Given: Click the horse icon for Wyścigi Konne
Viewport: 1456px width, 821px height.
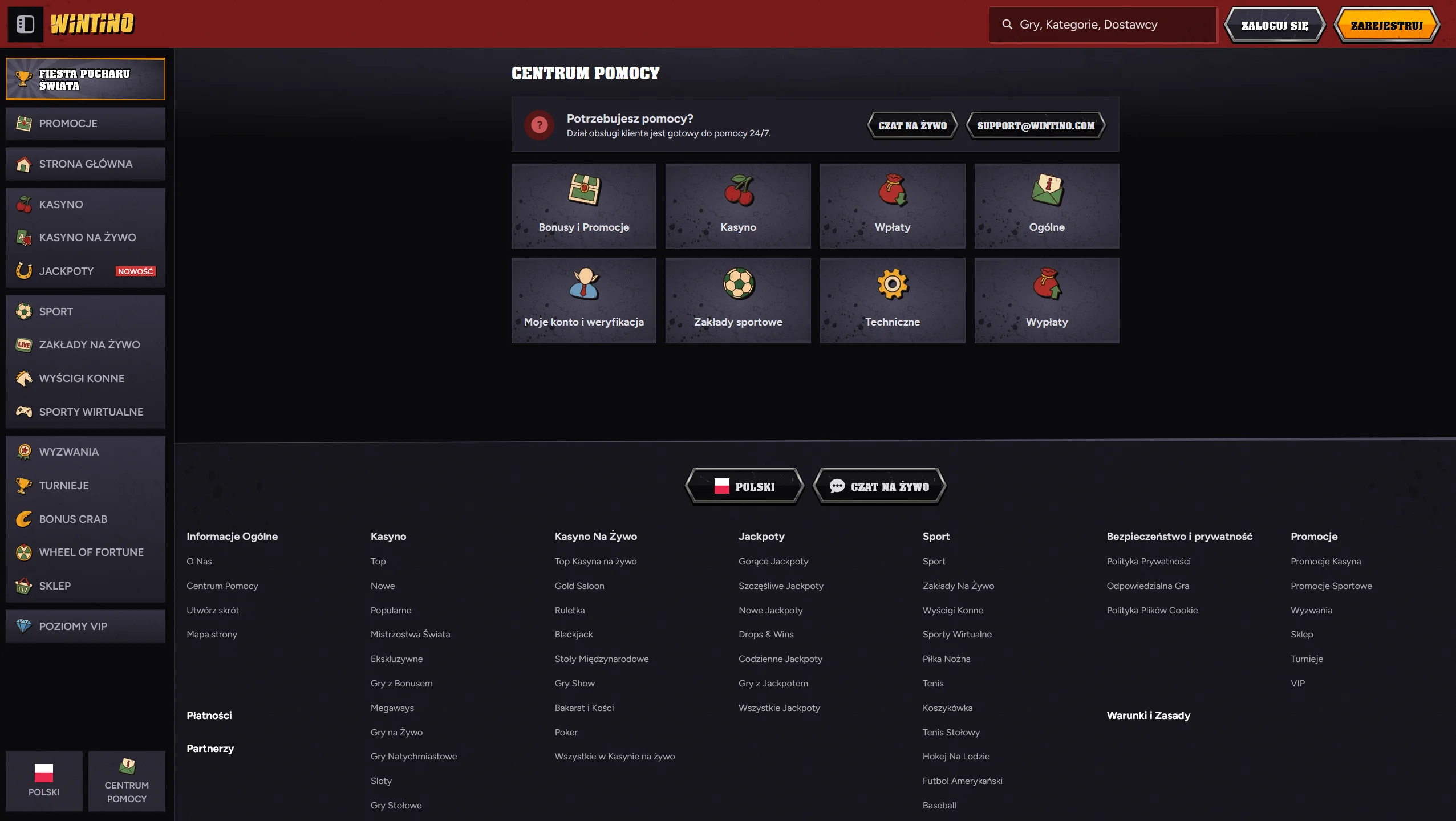Looking at the screenshot, I should pos(23,378).
